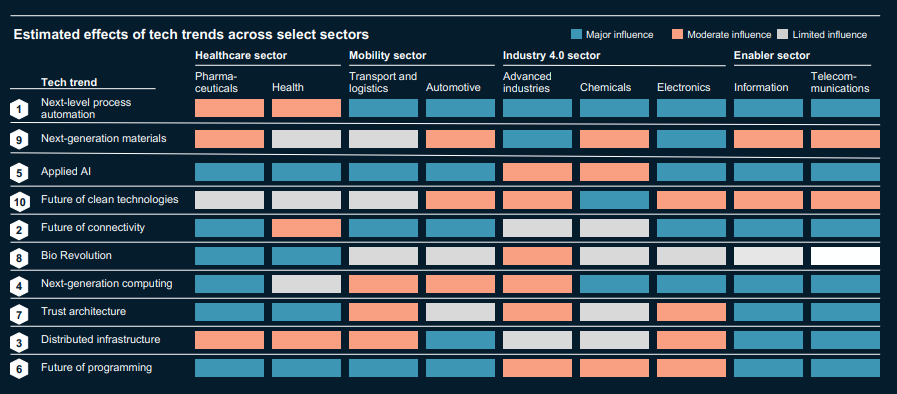Click the 'Future of clean technologies' row label

coord(109,200)
